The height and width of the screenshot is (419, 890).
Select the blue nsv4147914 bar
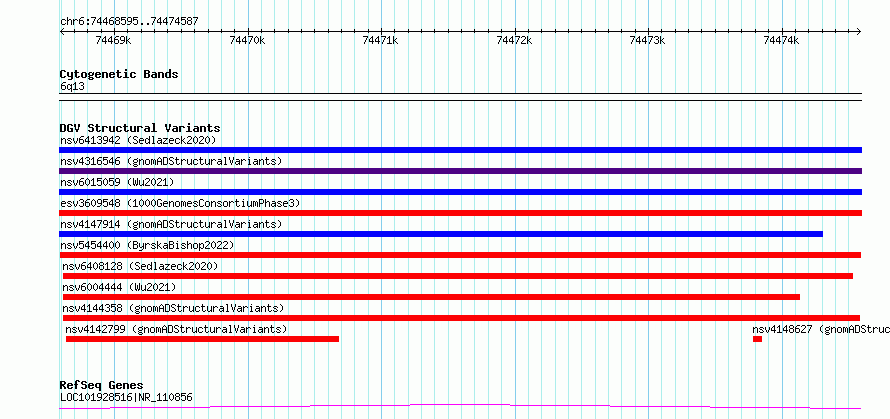(x=441, y=234)
